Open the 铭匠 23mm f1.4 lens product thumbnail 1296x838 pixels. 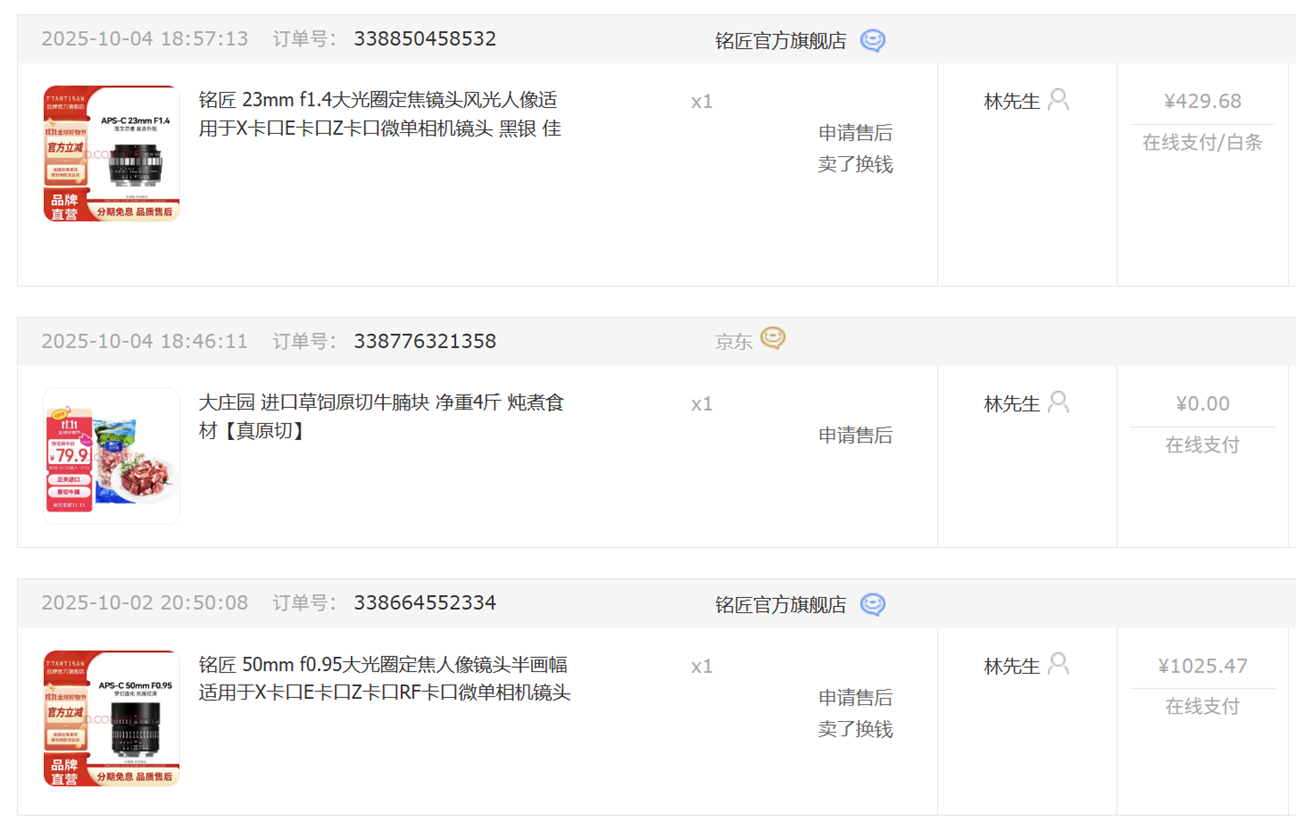[111, 153]
